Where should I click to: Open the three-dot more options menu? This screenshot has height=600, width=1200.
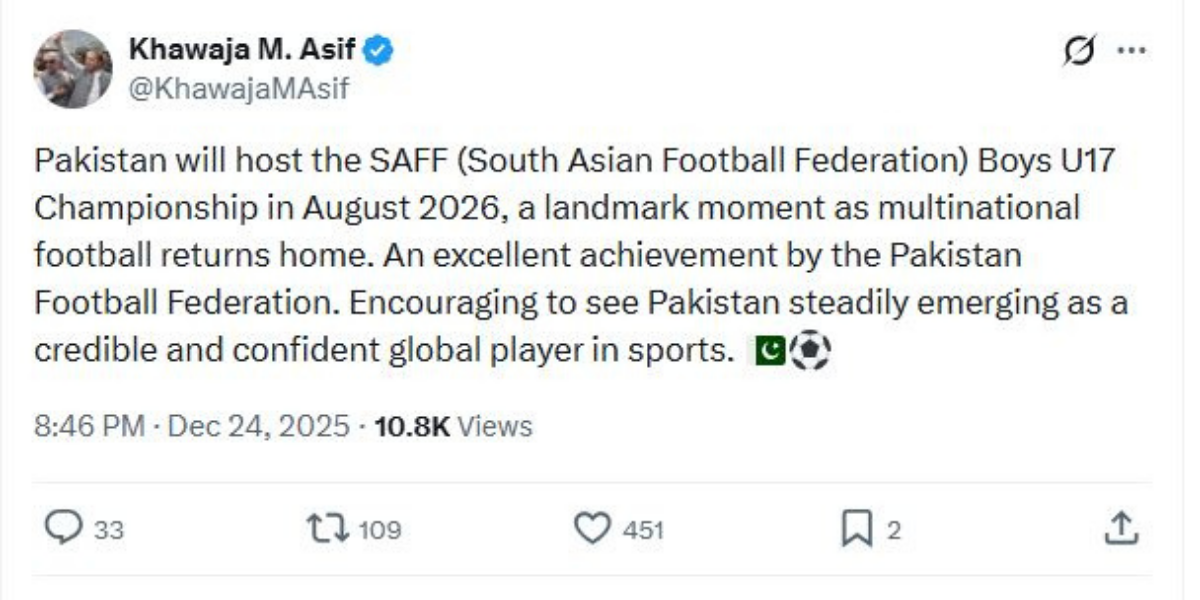click(1131, 50)
